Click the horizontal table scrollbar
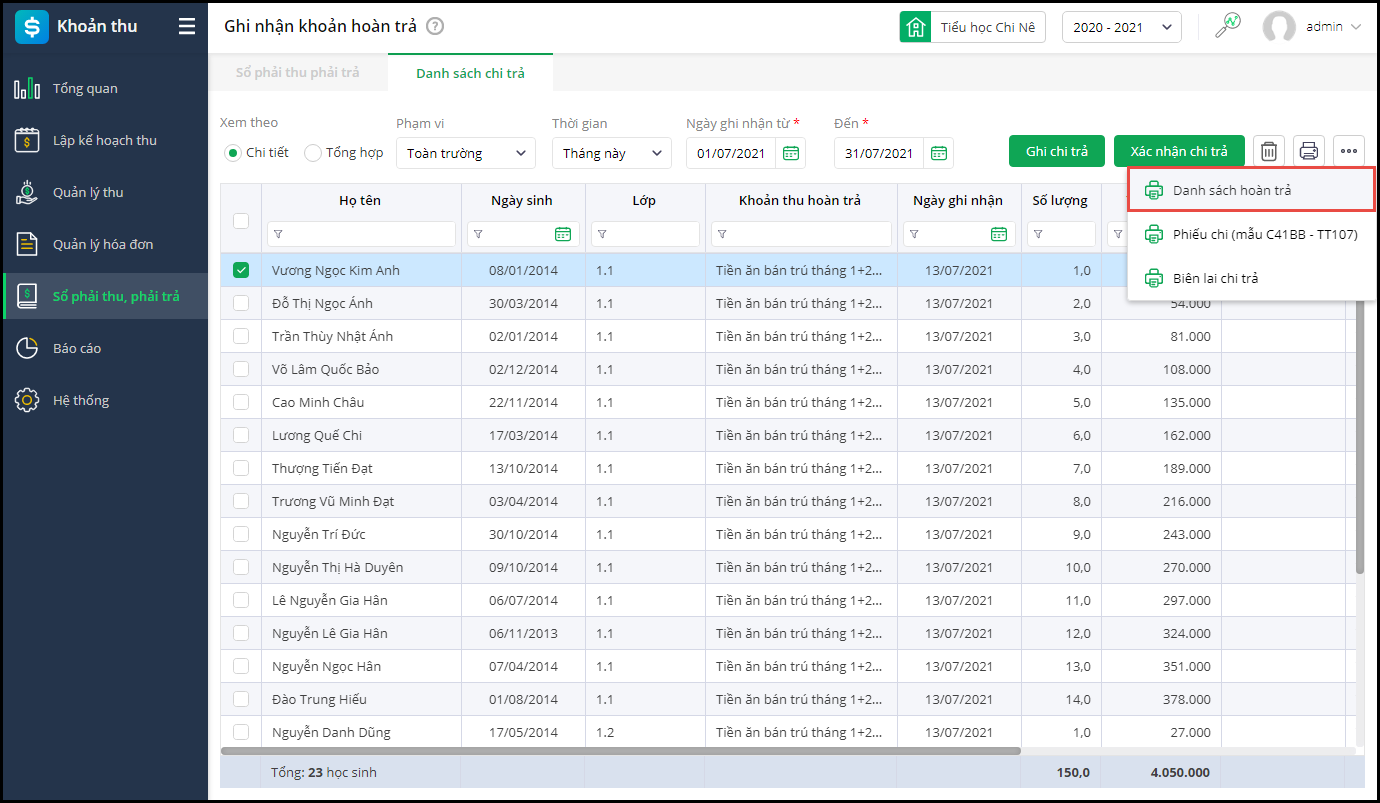The image size is (1380, 803). tap(620, 750)
